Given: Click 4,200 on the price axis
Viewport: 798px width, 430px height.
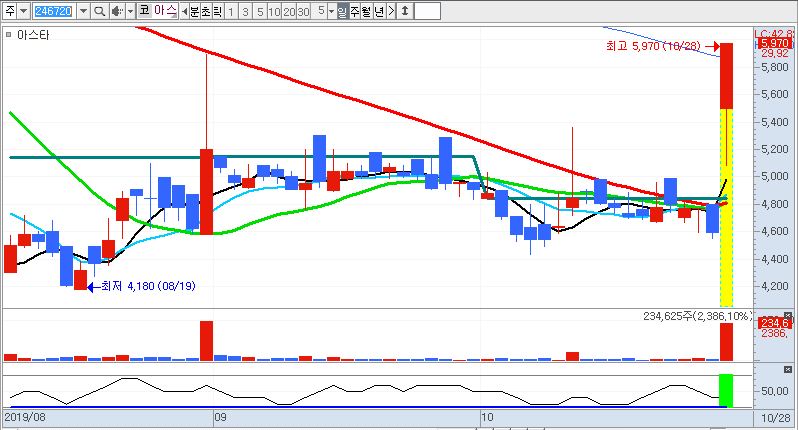Looking at the screenshot, I should pyautogui.click(x=775, y=286).
